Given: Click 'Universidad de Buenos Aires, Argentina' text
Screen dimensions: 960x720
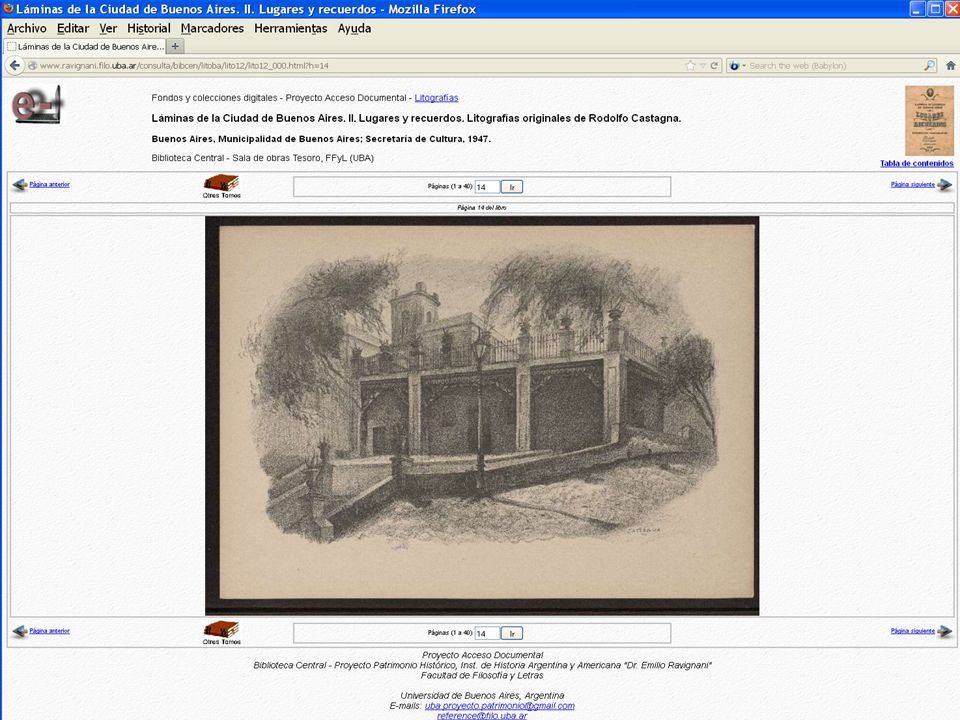Looking at the screenshot, I should (482, 696).
